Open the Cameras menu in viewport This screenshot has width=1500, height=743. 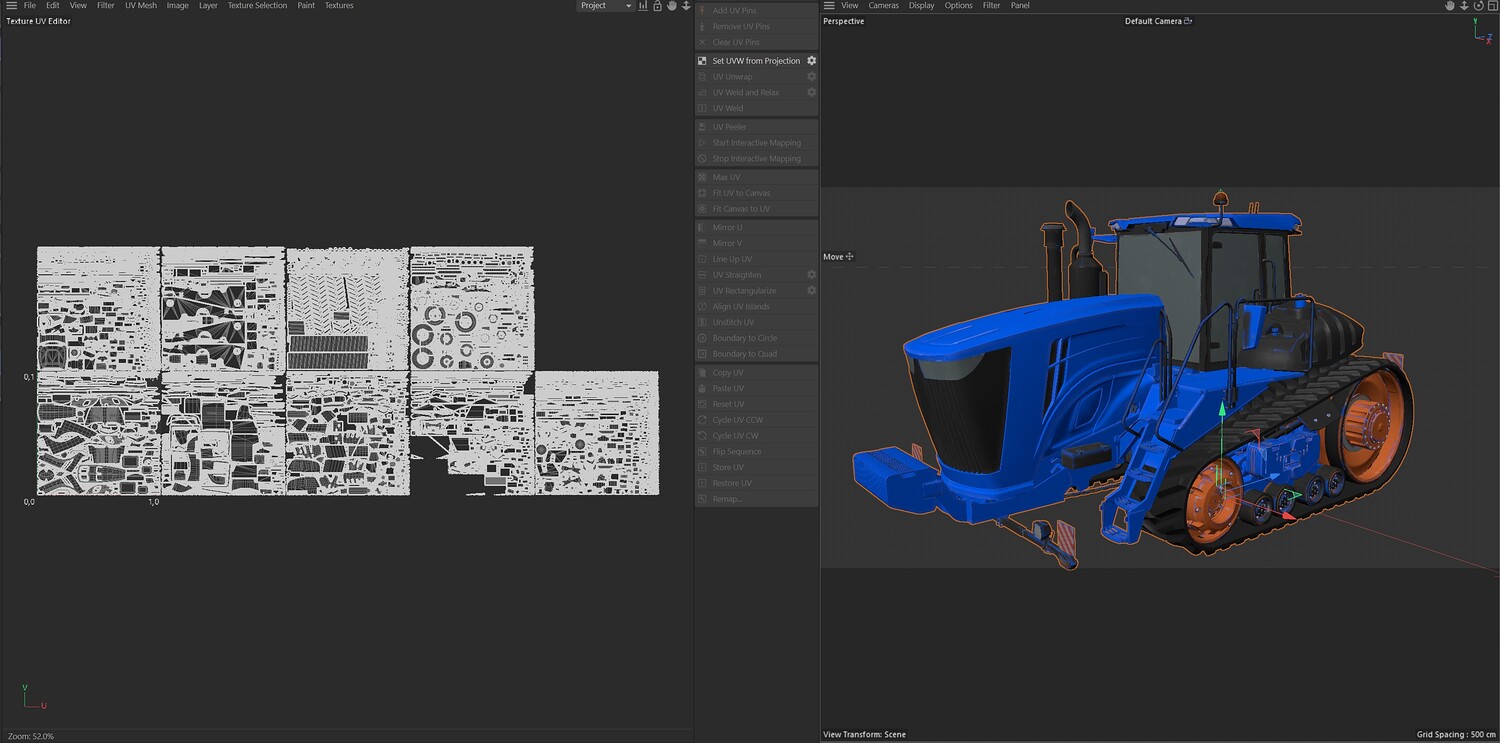[x=883, y=6]
